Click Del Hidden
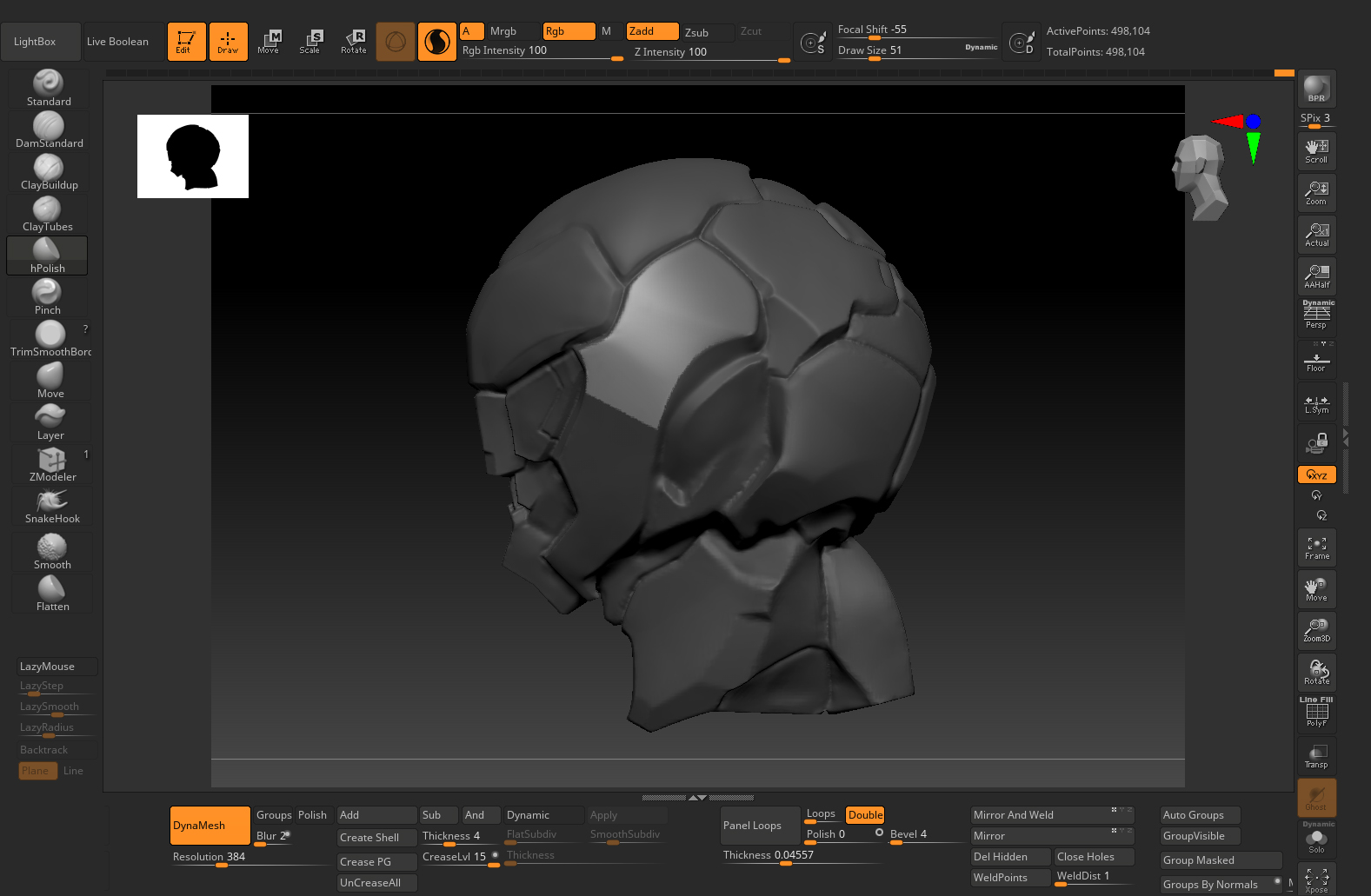Viewport: 1371px width, 896px height. (1011, 857)
